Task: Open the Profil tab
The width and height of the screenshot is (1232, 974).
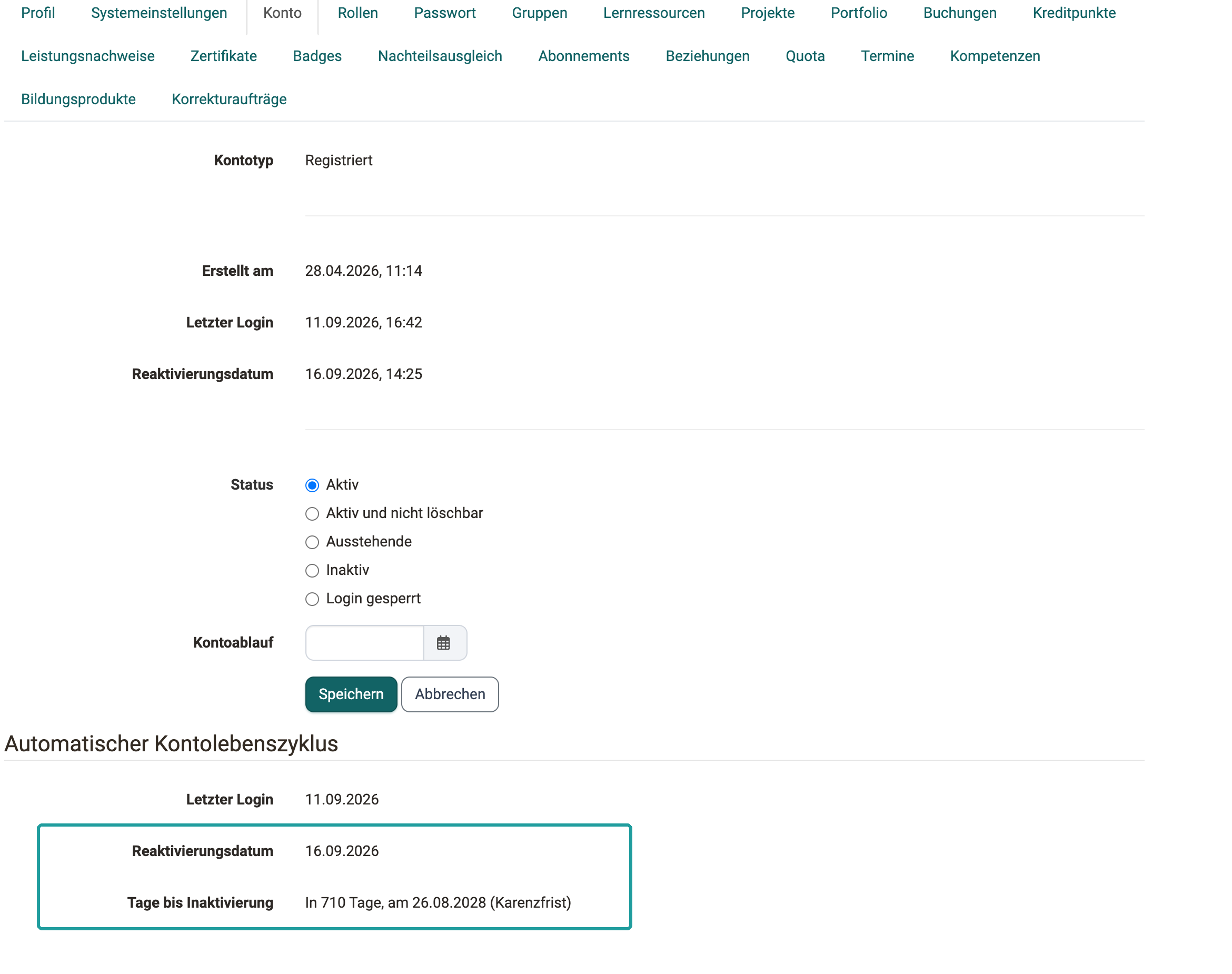Action: pos(38,13)
